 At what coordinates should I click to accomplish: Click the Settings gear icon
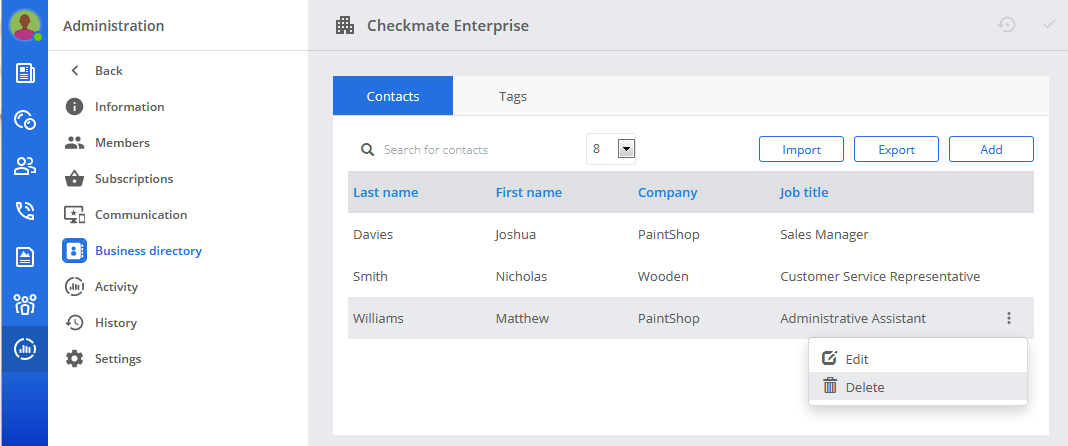tap(74, 359)
